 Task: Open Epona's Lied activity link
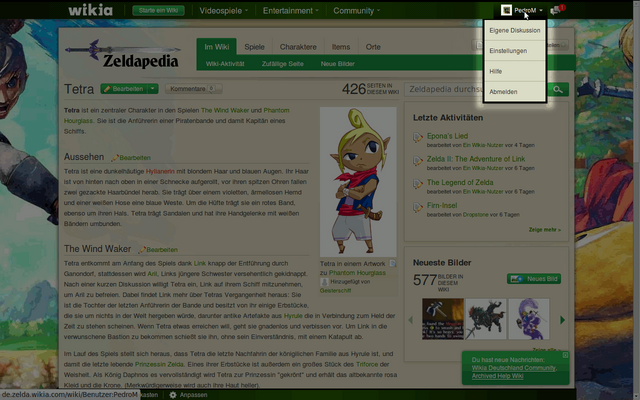tap(447, 136)
